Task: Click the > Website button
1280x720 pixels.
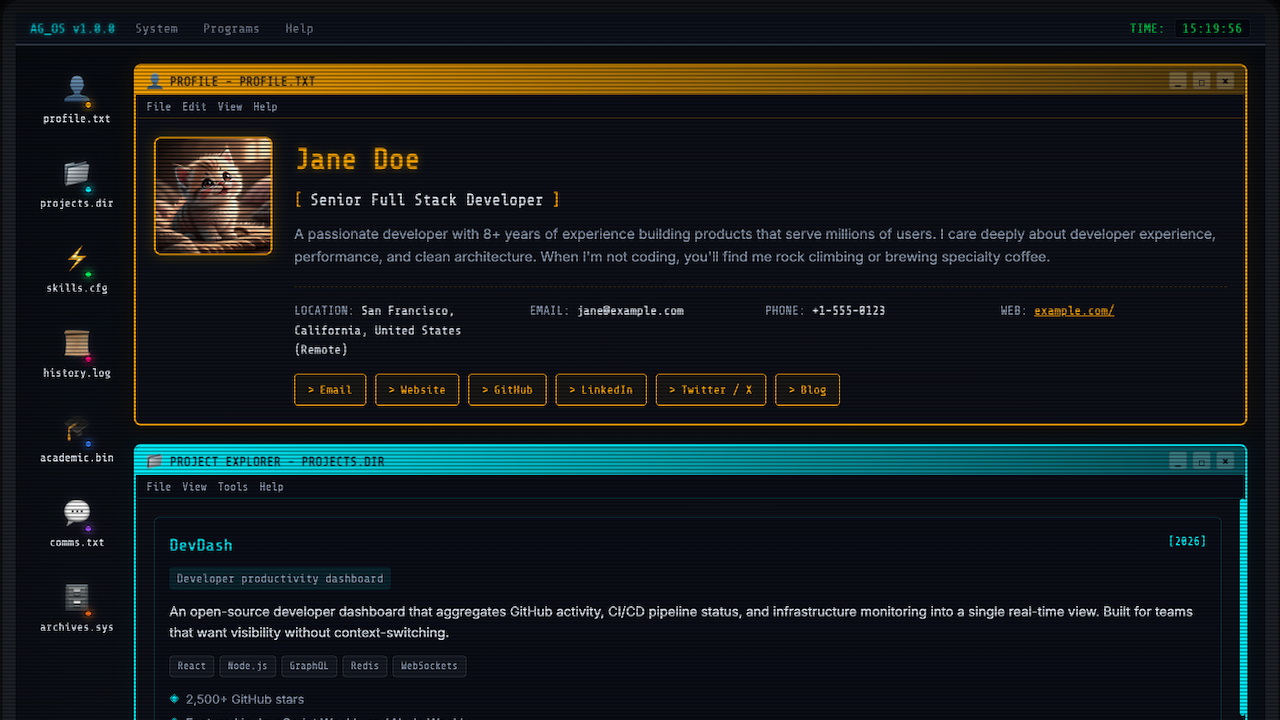Action: click(x=417, y=390)
